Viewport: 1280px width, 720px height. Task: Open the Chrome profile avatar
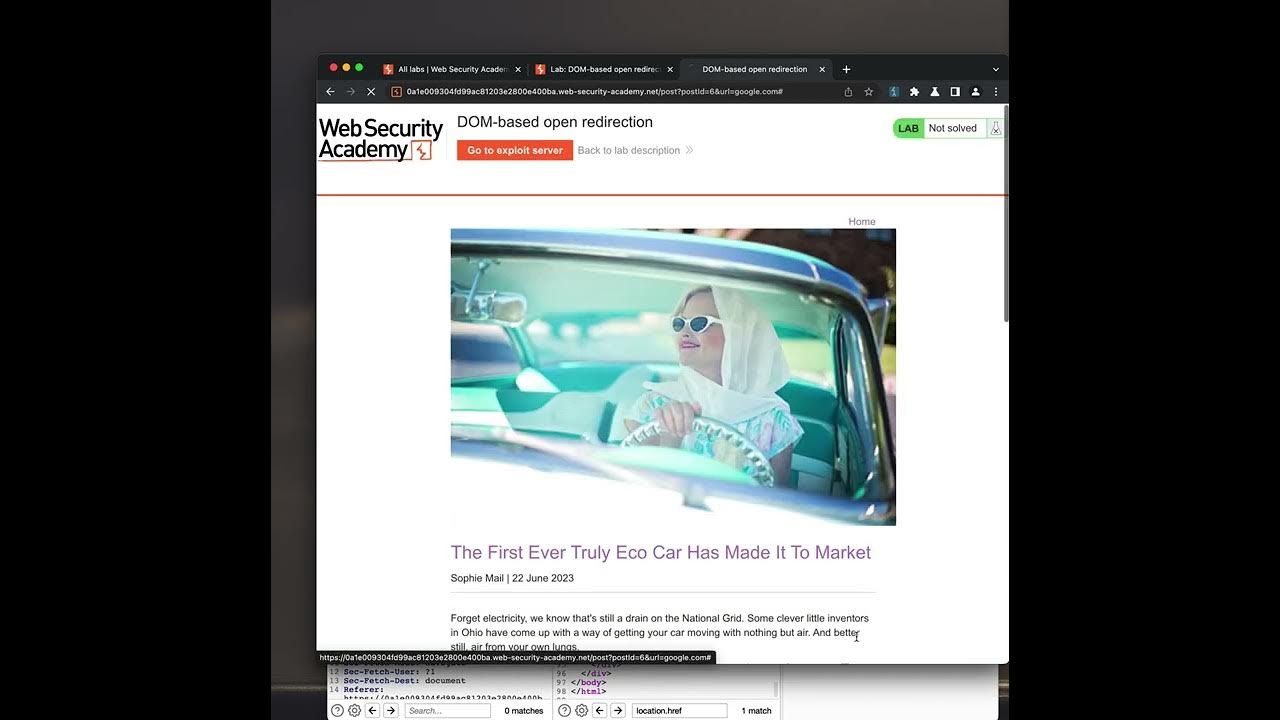pos(975,91)
